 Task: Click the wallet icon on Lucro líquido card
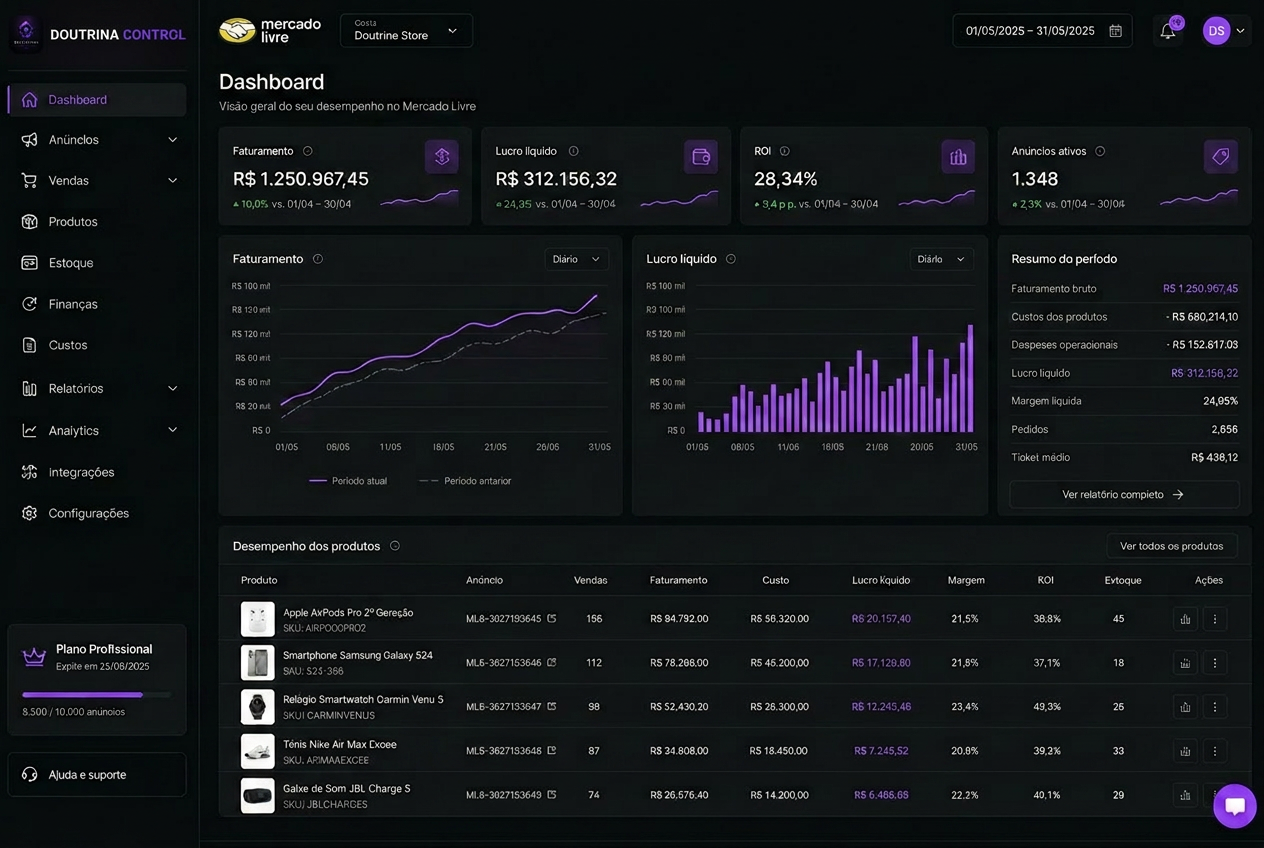pos(701,157)
